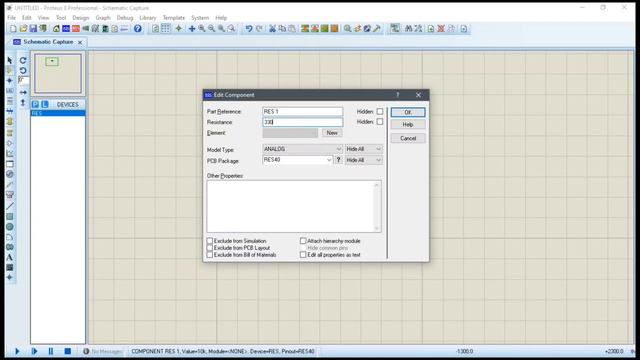The image size is (640, 360).
Task: Toggle Hidden checkbox for Resistance
Action: point(380,122)
